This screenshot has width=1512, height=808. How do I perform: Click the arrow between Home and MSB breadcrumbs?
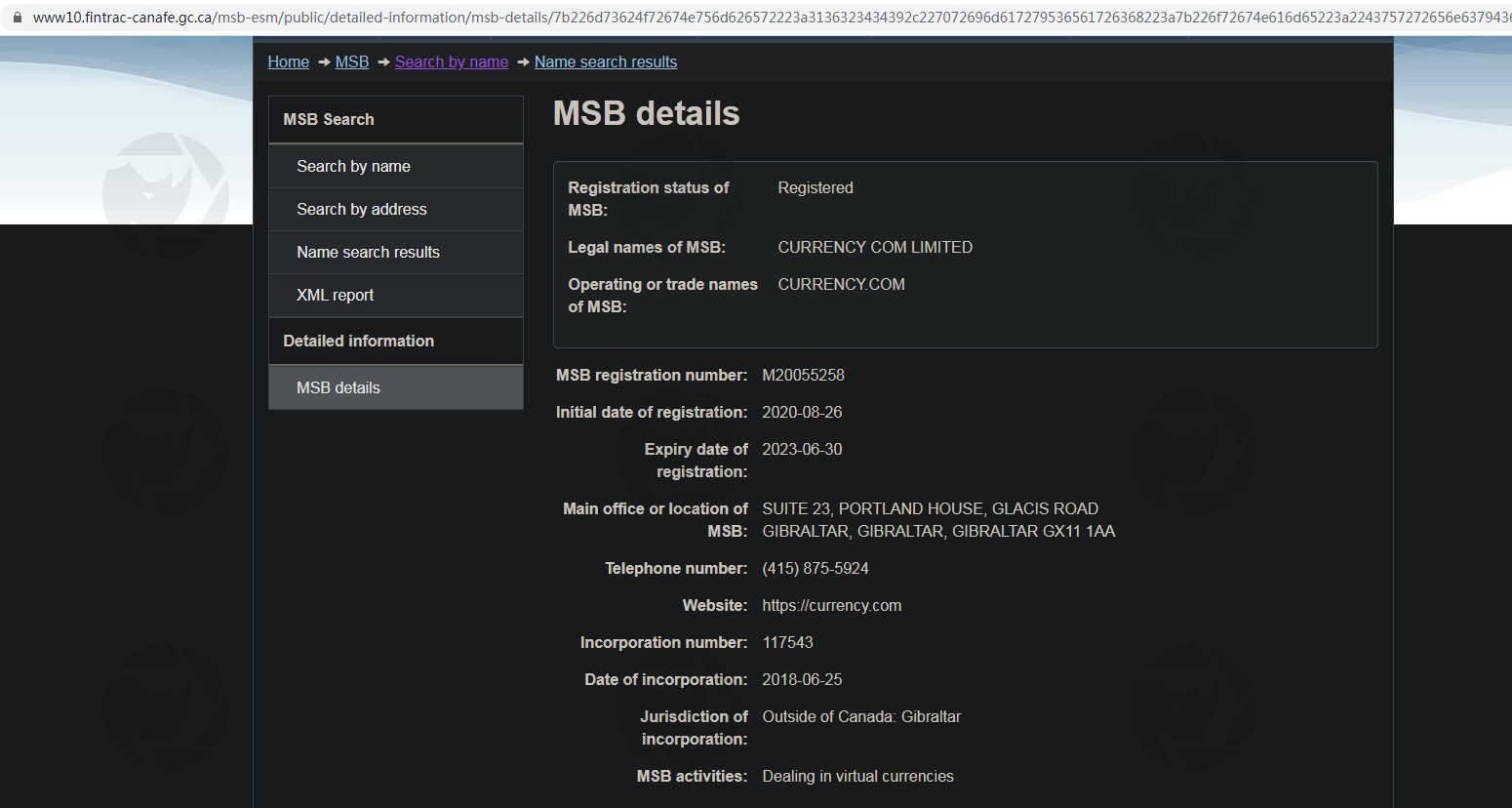click(324, 62)
